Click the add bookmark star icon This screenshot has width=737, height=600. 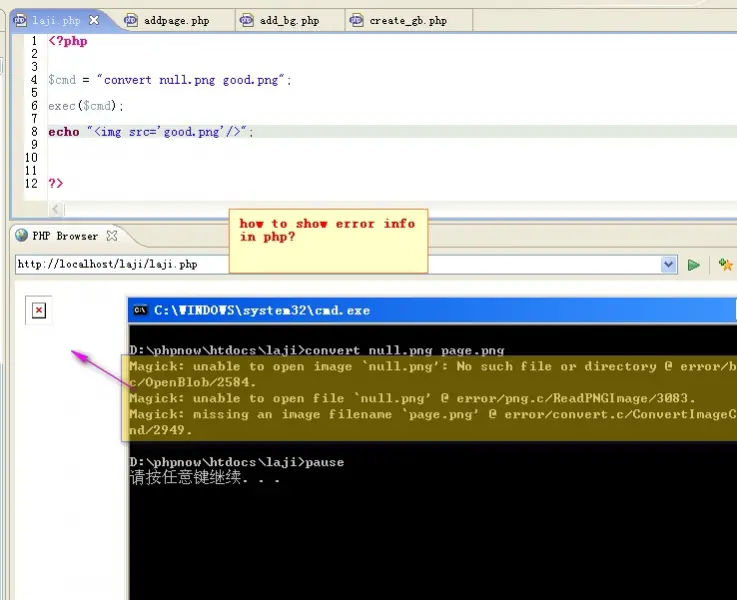726,265
